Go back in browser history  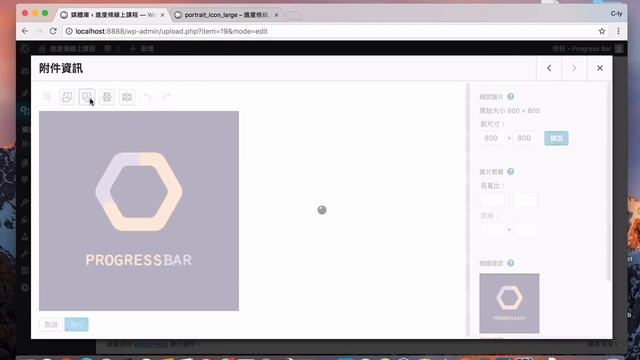[x=25, y=31]
